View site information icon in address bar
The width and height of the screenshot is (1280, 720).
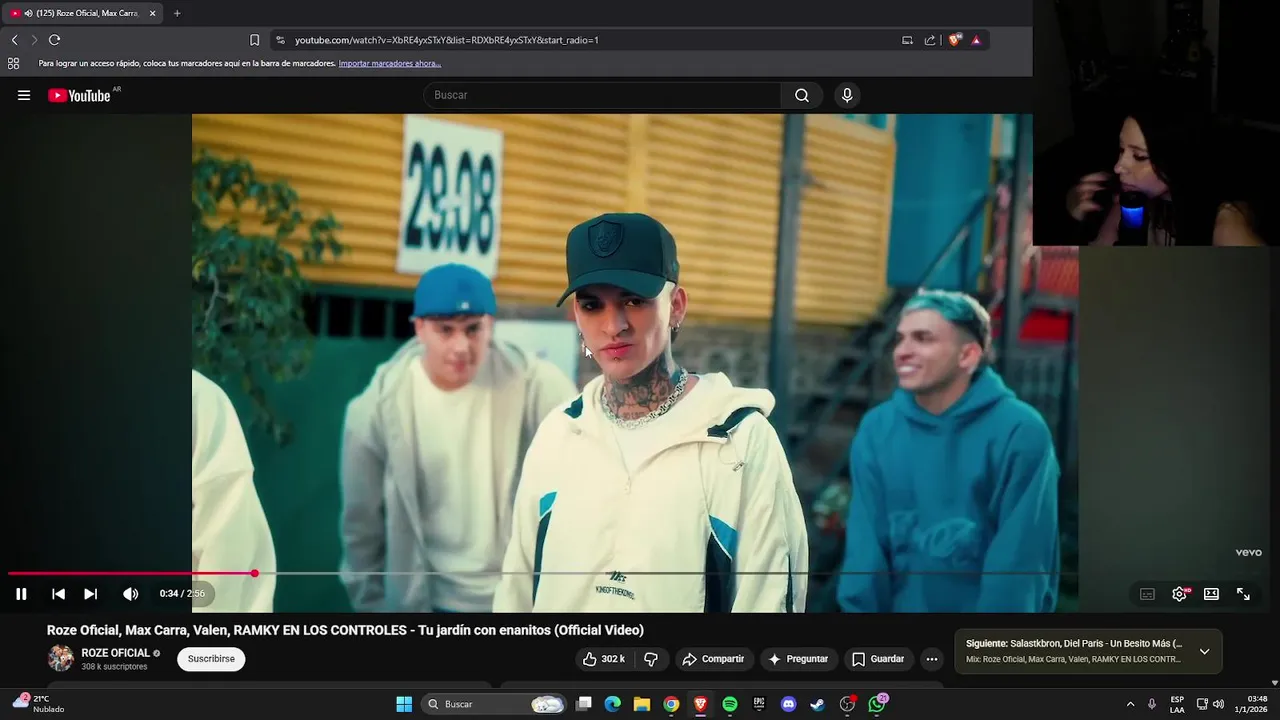click(280, 40)
